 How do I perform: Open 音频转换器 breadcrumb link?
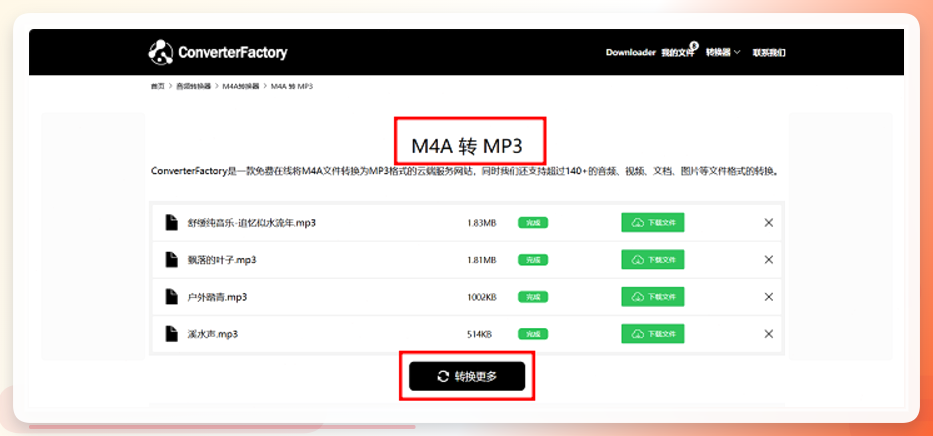[193, 86]
